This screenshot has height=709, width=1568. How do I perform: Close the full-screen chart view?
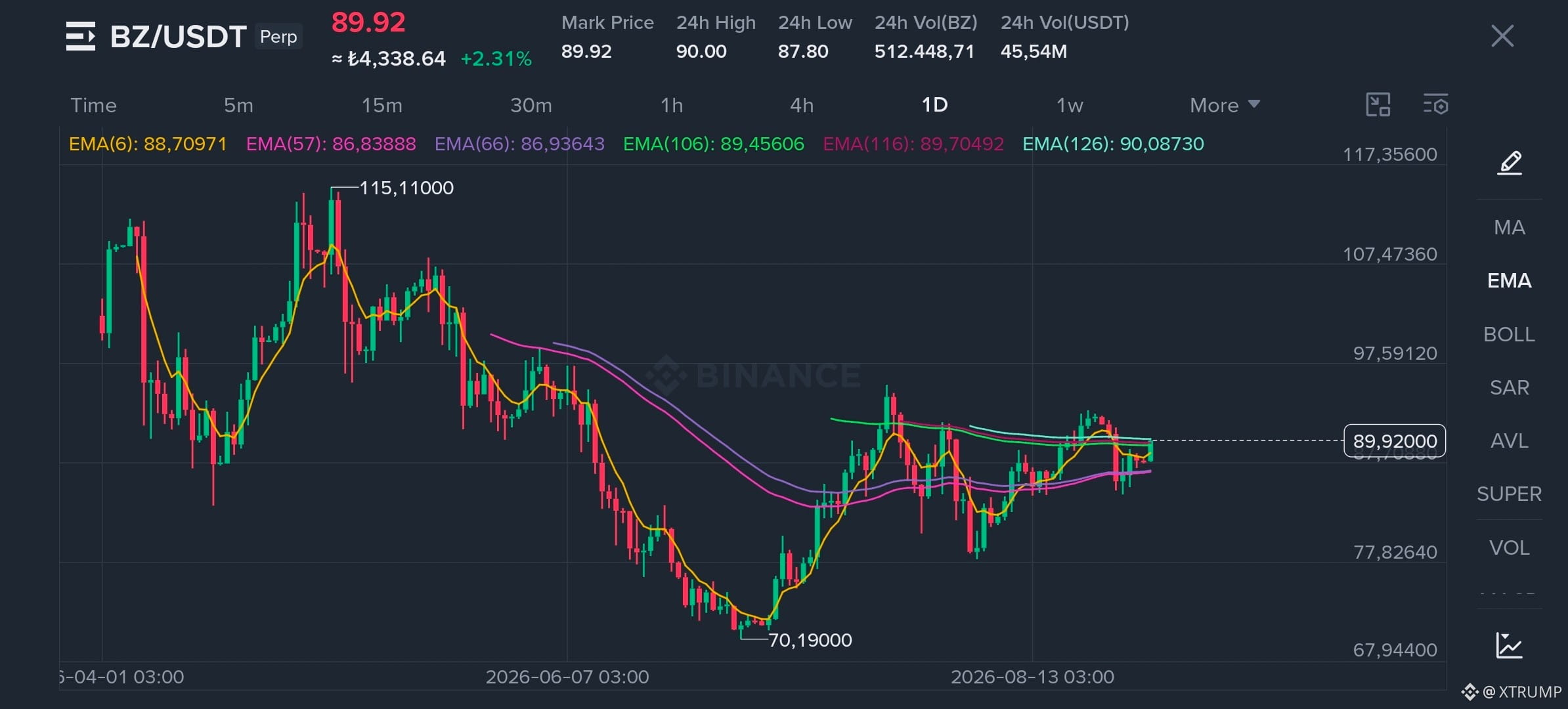1502,36
